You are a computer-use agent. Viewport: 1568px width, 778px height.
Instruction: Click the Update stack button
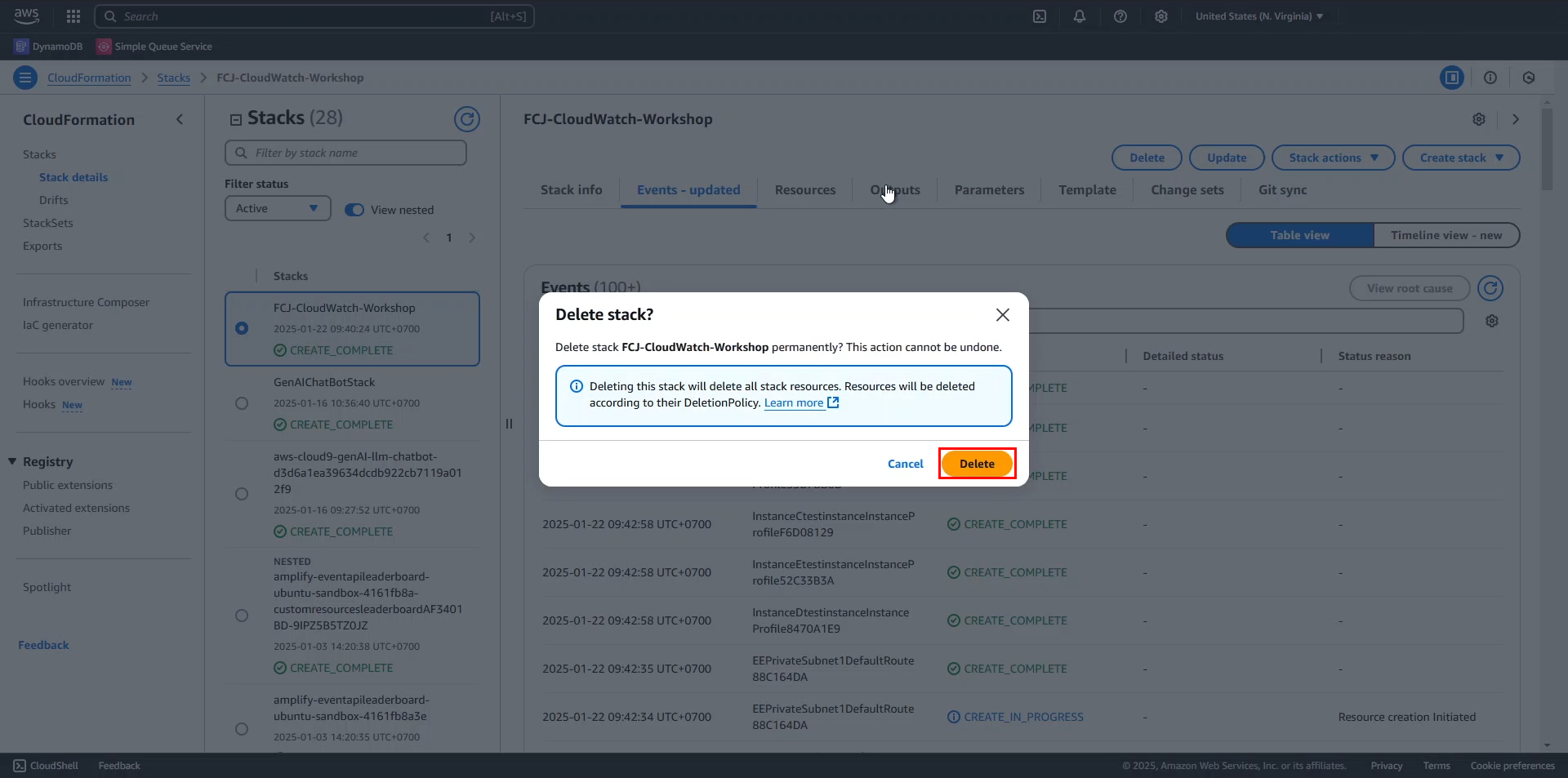(1227, 158)
